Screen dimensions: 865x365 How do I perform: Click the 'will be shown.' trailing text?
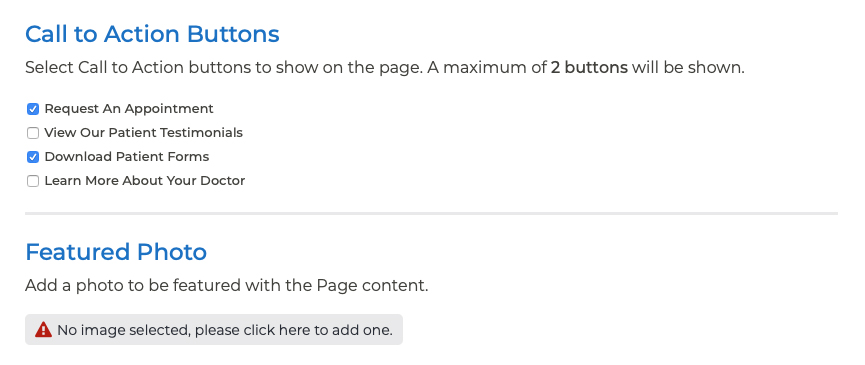(688, 68)
